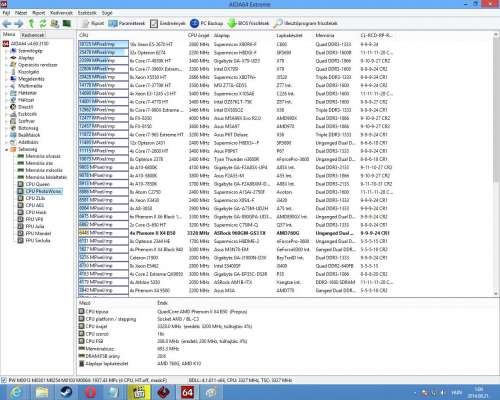Click the BIOS frissítések green arrow button
This screenshot has width=500, height=400.
[x=248, y=23]
